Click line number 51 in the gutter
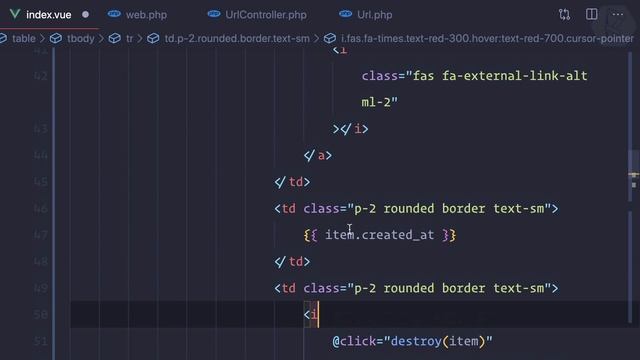 (x=40, y=341)
